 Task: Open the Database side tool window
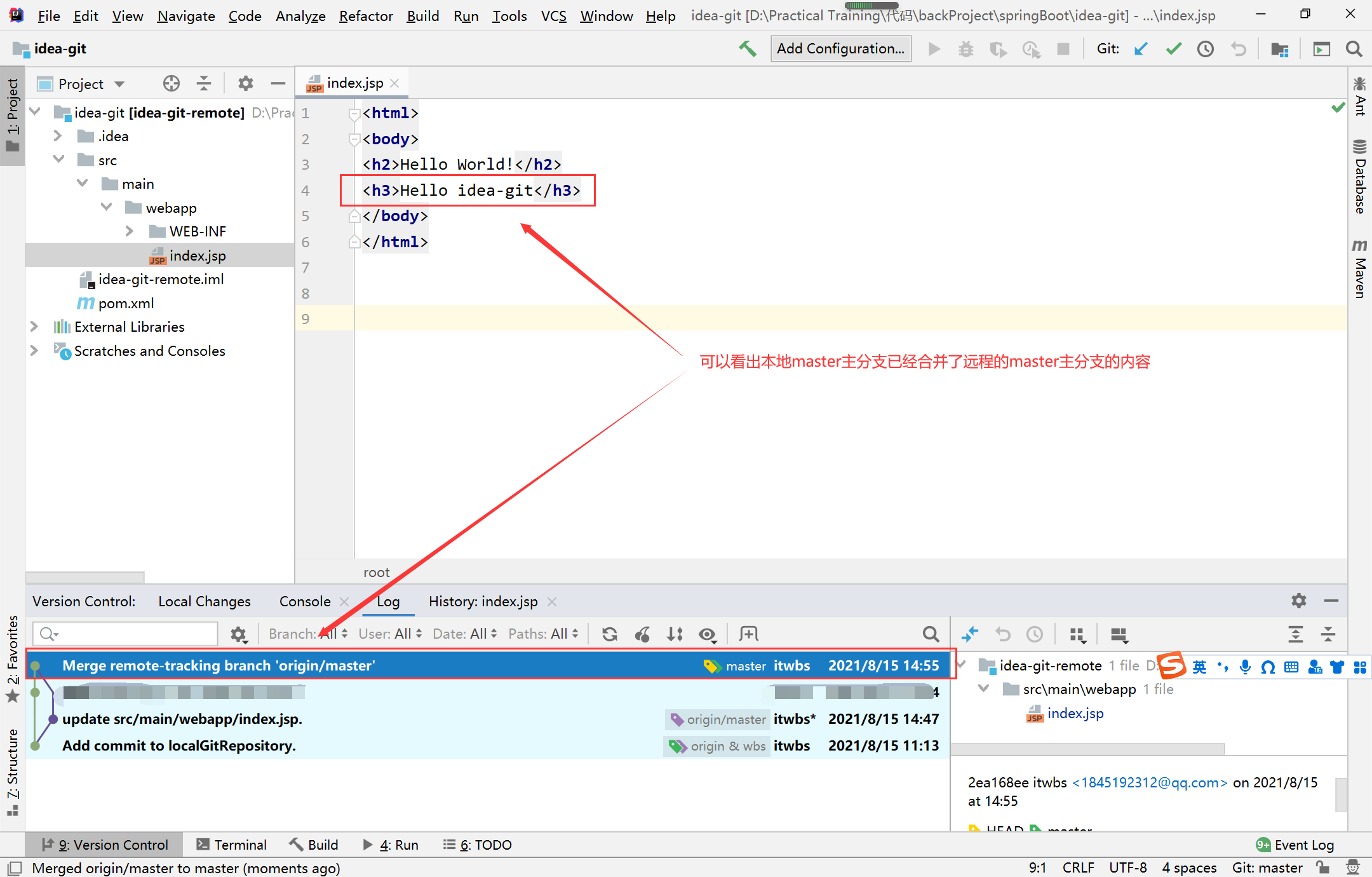point(1359,176)
